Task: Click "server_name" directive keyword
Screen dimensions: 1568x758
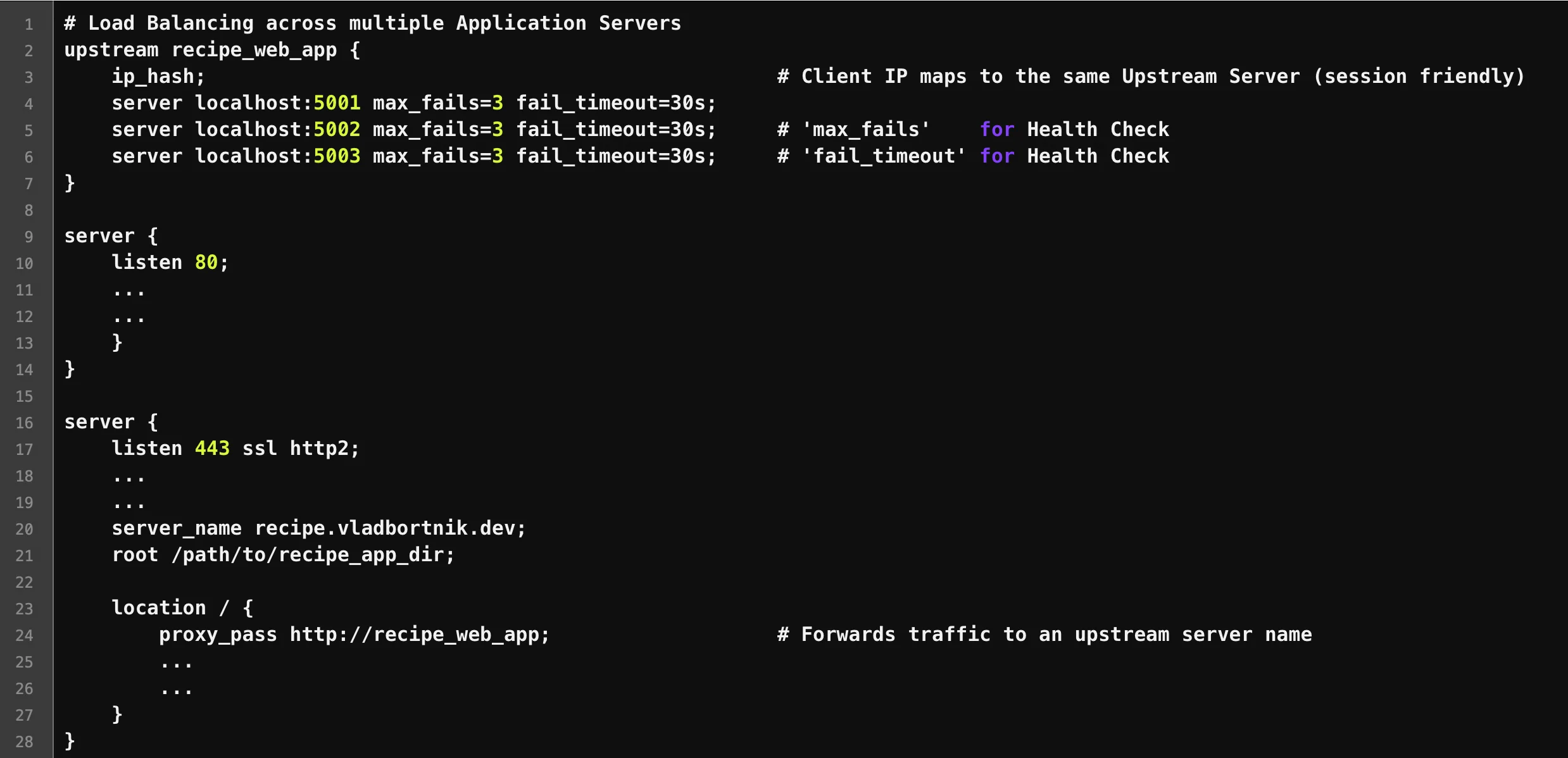Action: (x=177, y=528)
